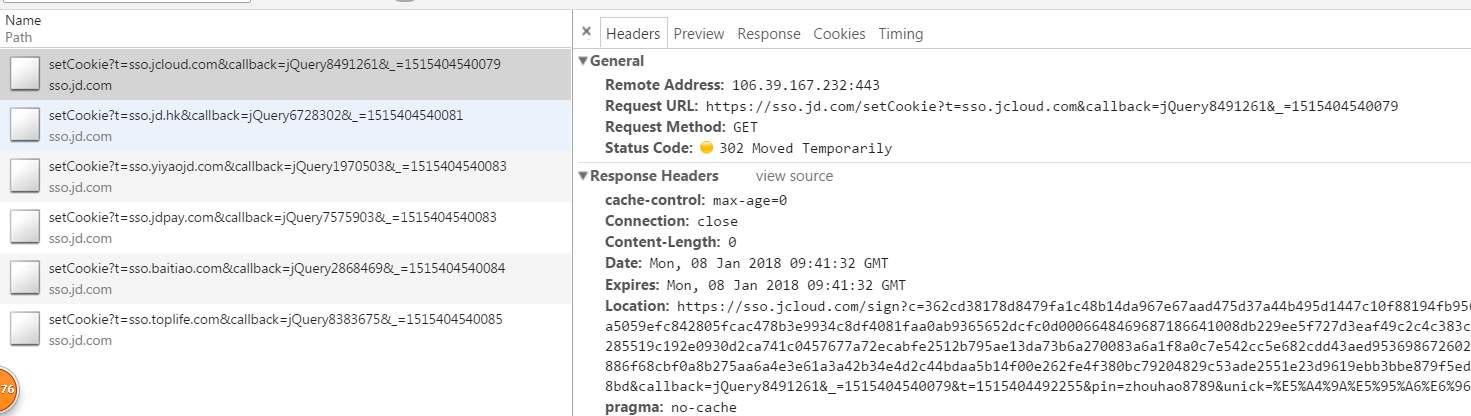Viewport: 1471px width, 416px height.
Task: Click the Request URL value text
Action: [1052, 106]
